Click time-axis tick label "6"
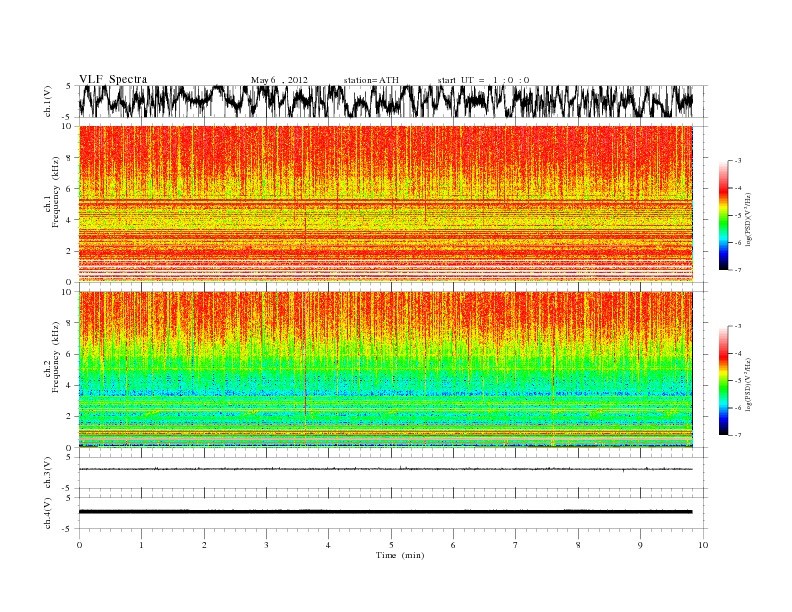The image size is (792, 612). pos(453,545)
